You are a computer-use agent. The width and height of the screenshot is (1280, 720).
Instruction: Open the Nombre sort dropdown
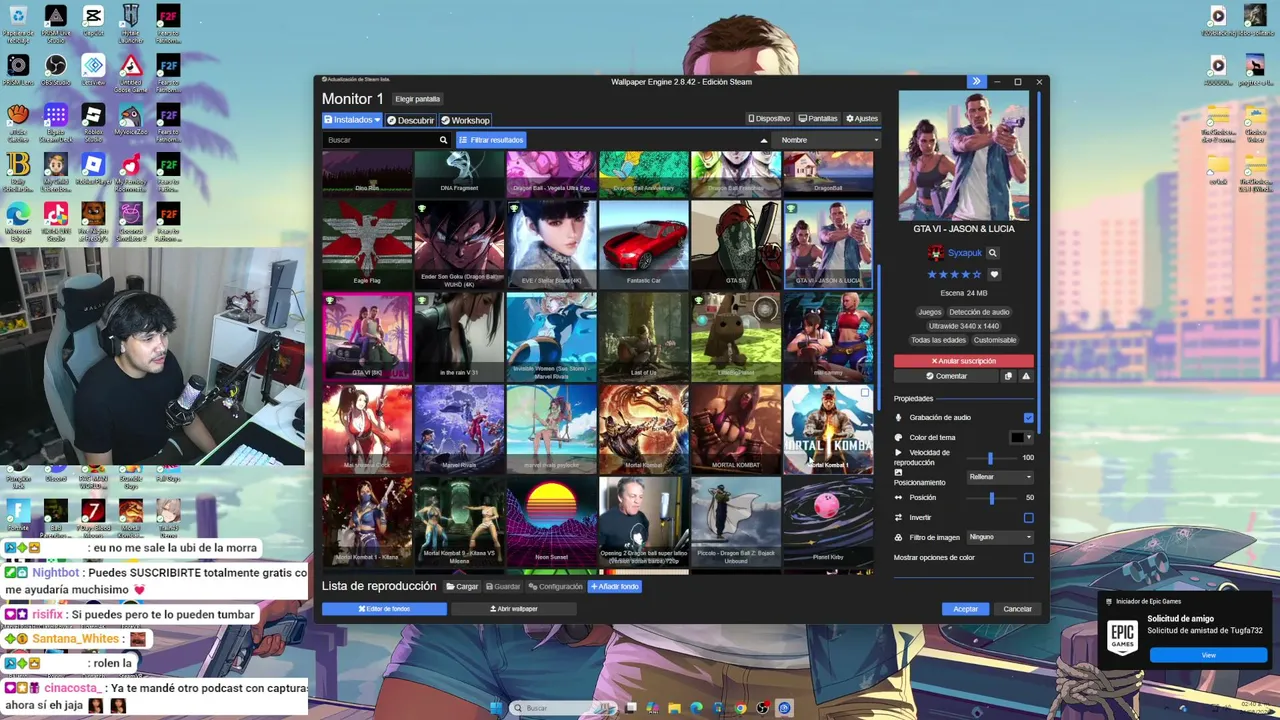click(828, 140)
